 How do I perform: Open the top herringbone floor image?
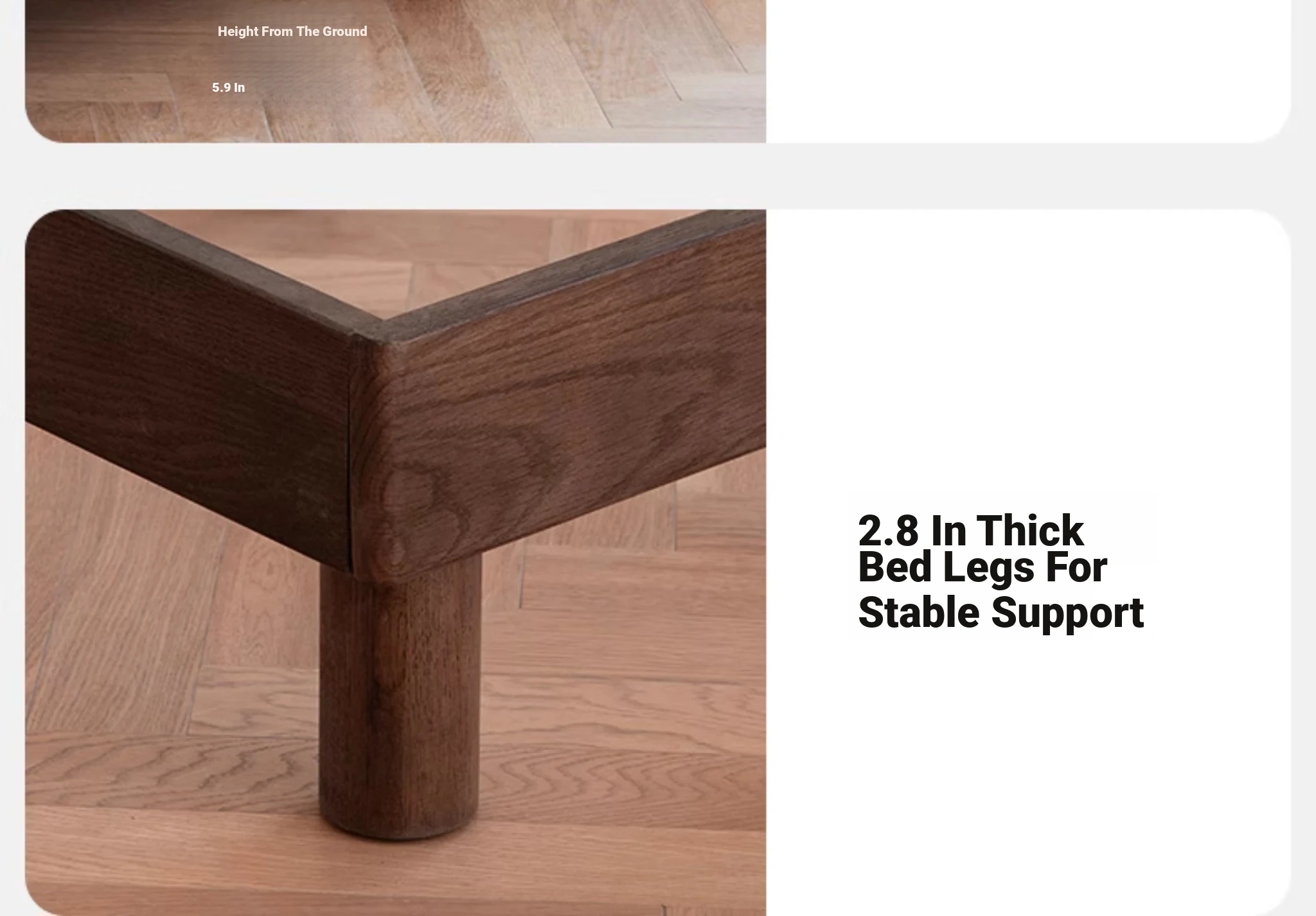(x=395, y=71)
